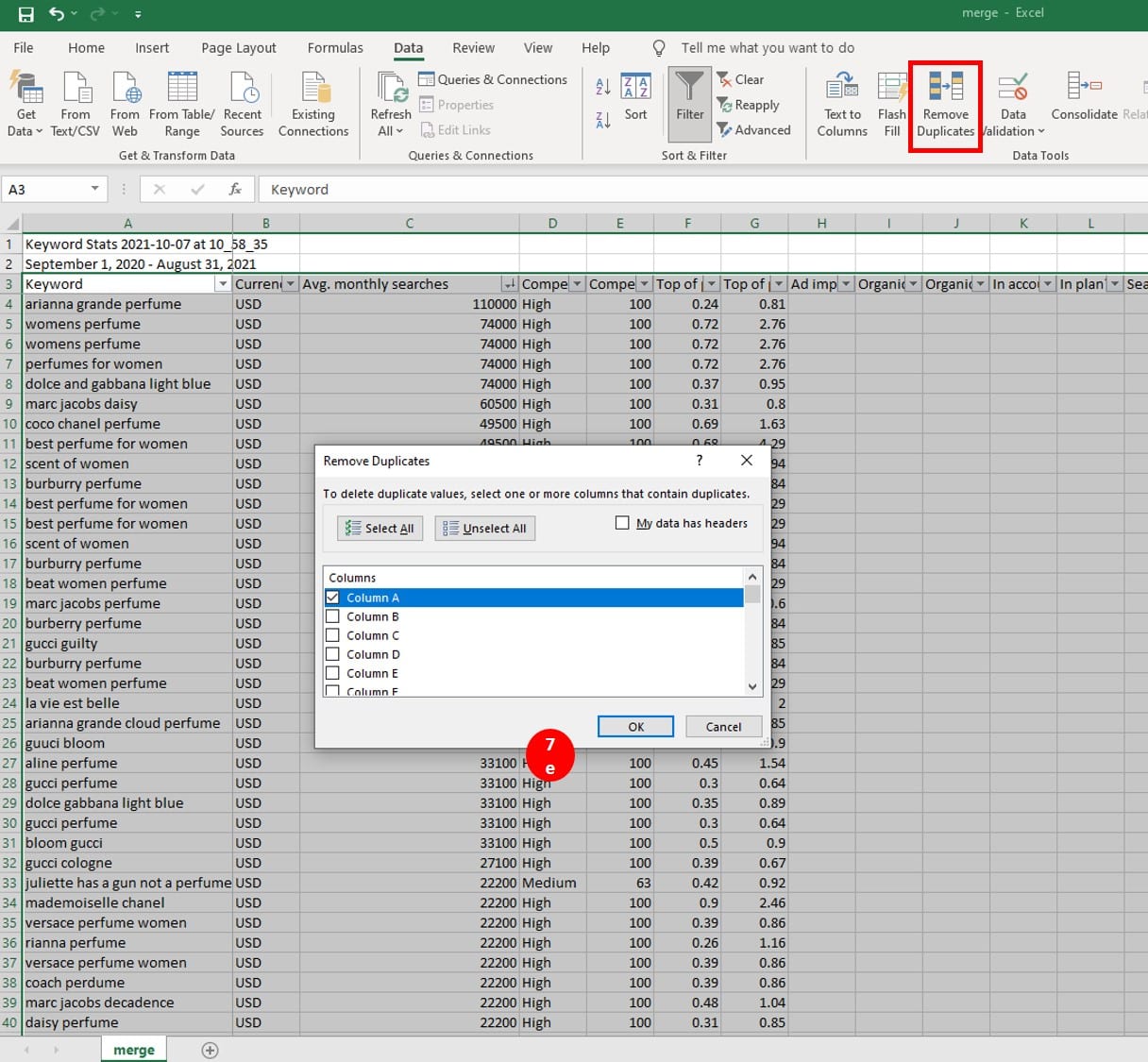
Task: Add a new sheet with plus icon
Action: pyautogui.click(x=210, y=1050)
